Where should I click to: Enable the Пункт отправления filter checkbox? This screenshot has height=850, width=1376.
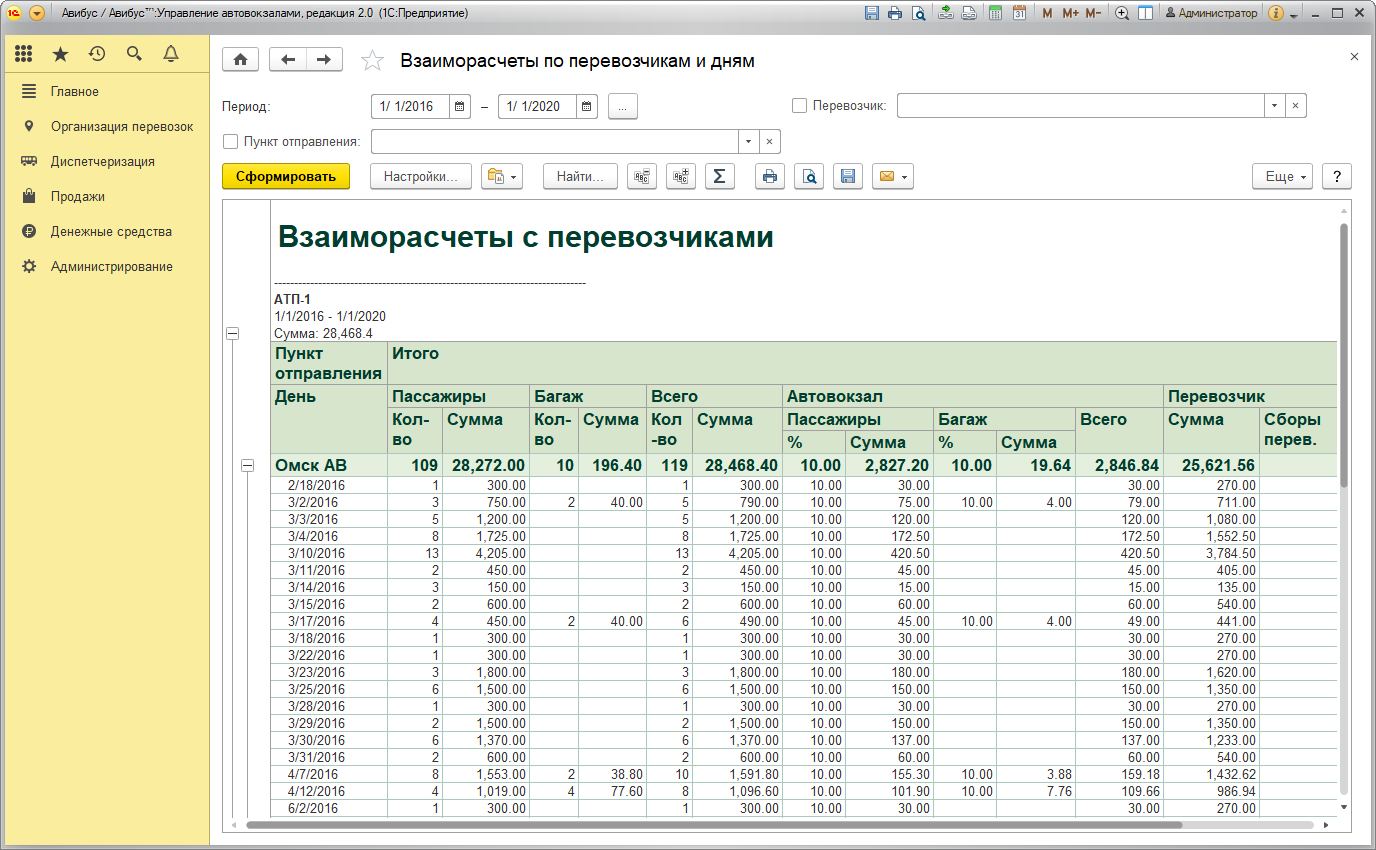pos(231,141)
